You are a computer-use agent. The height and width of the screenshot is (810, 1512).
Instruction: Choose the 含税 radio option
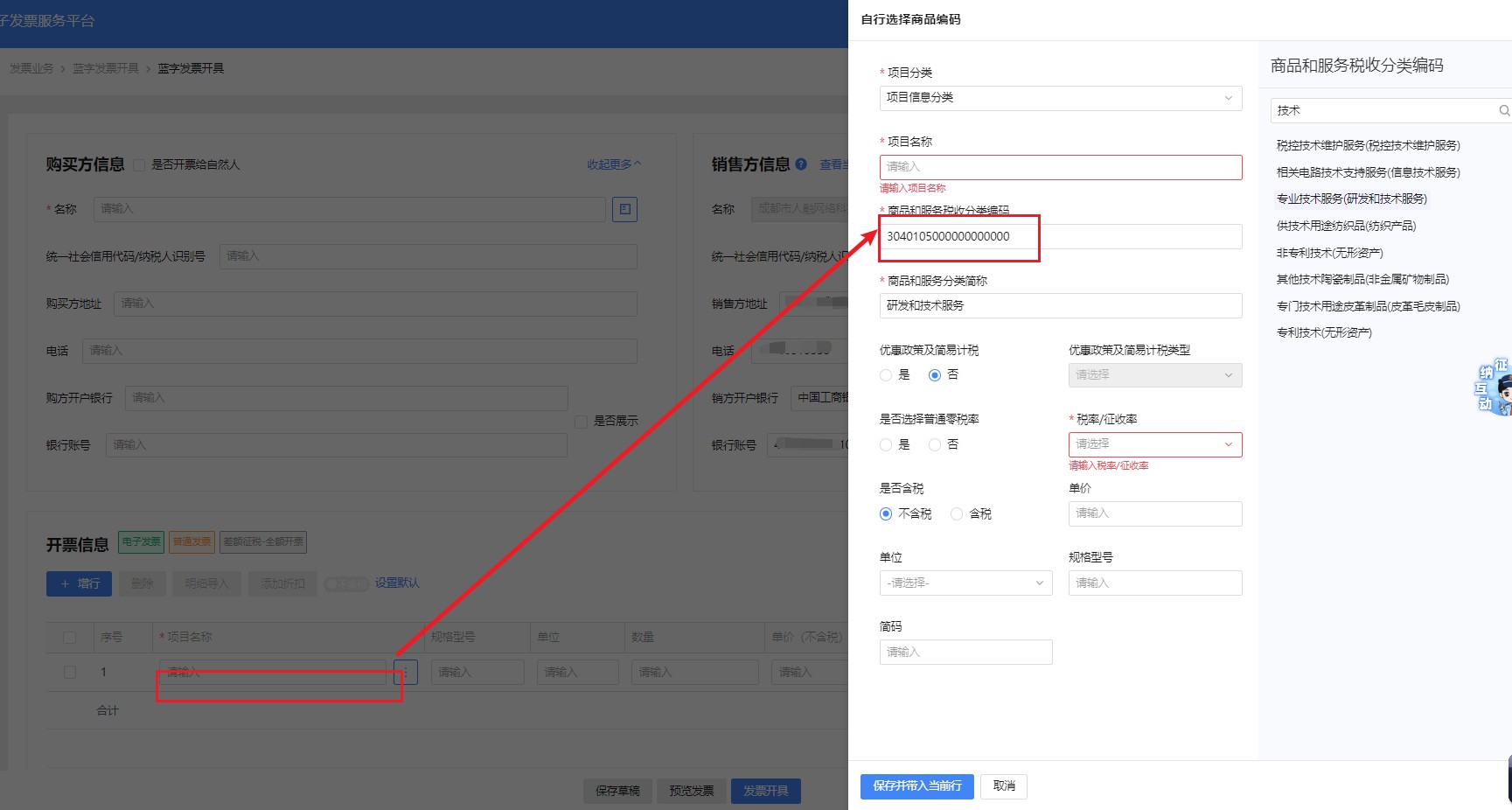(x=957, y=513)
